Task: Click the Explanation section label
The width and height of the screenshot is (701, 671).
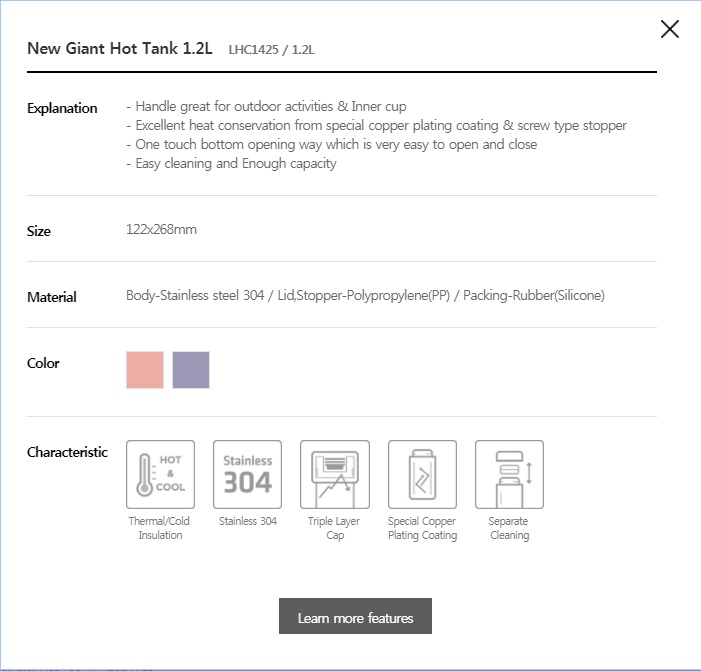Action: coord(62,108)
